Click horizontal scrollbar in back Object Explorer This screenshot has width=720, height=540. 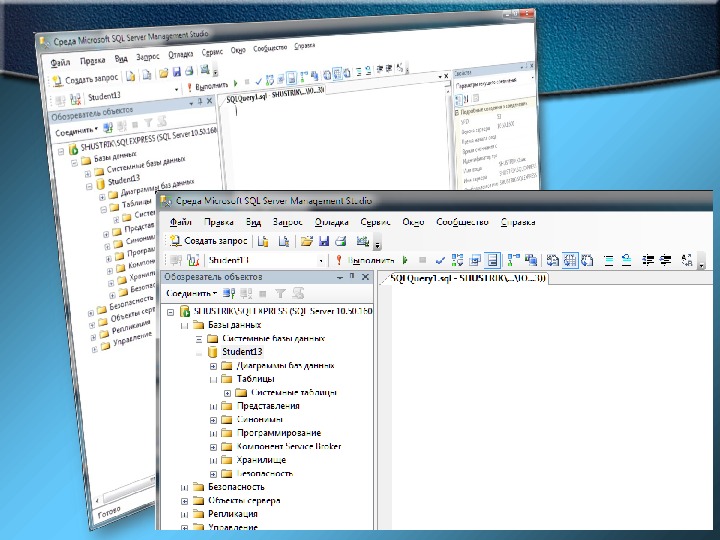pos(129,490)
